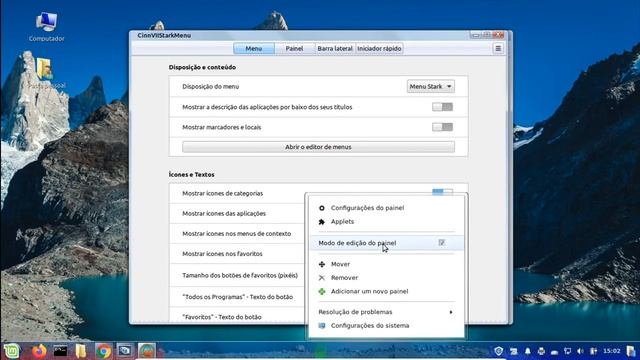Open the Linux Mint start menu
The height and width of the screenshot is (360, 640).
point(11,351)
